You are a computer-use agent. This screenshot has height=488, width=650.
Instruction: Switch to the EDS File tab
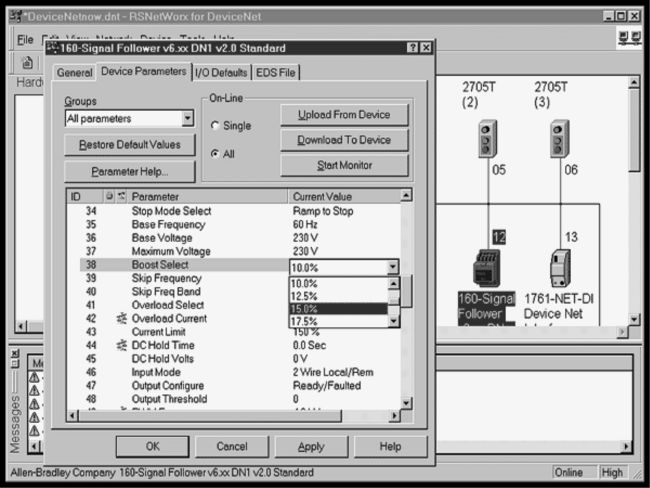point(276,73)
